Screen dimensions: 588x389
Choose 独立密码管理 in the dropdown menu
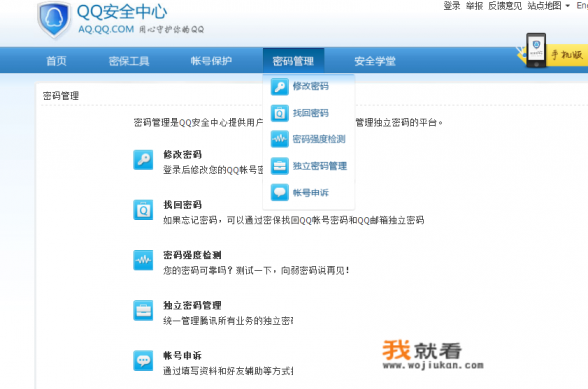(x=320, y=166)
